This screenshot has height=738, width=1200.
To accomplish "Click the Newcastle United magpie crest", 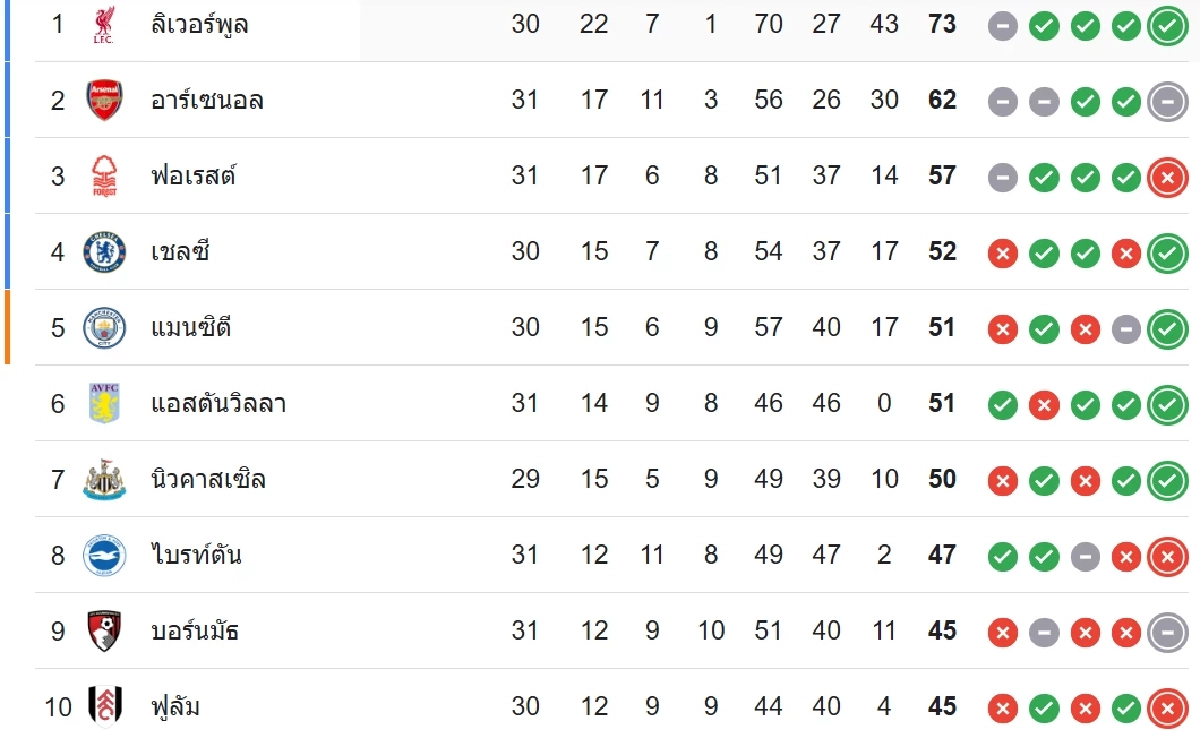I will pos(104,480).
